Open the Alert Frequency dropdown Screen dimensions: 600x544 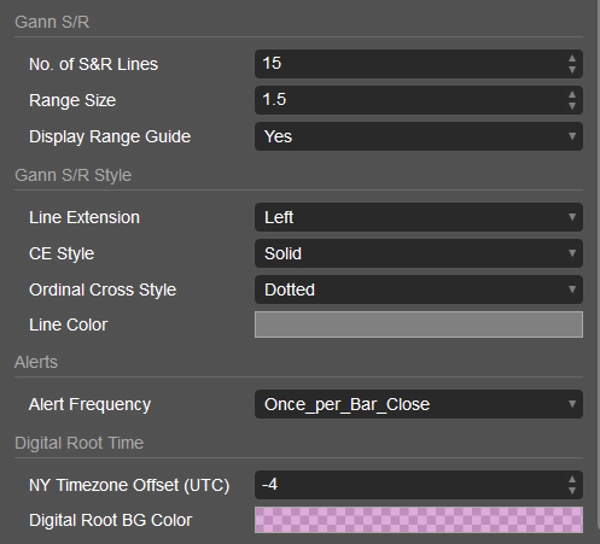click(x=418, y=405)
